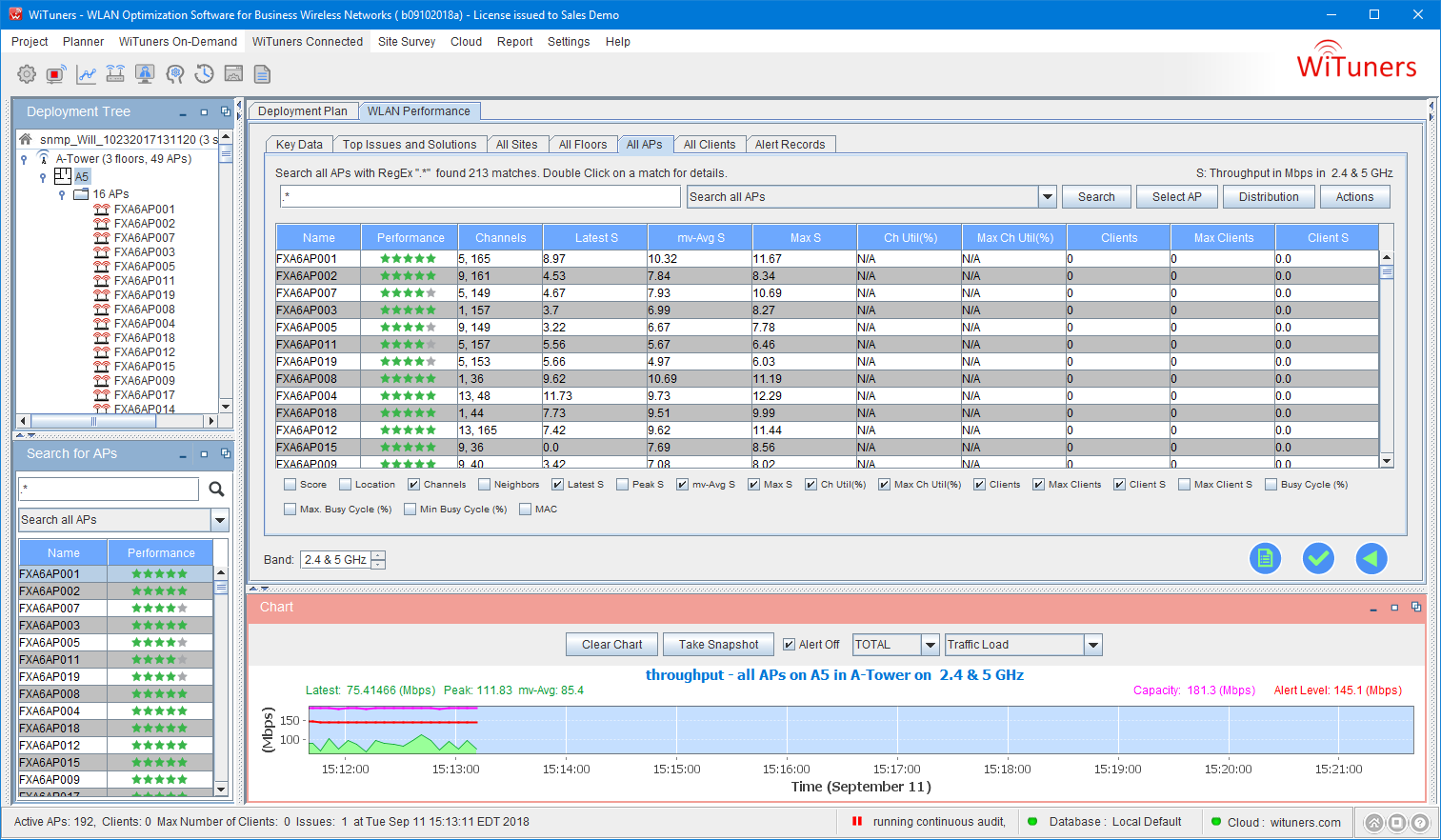
Task: Detach the Deployment Tree panel
Action: pyautogui.click(x=226, y=111)
